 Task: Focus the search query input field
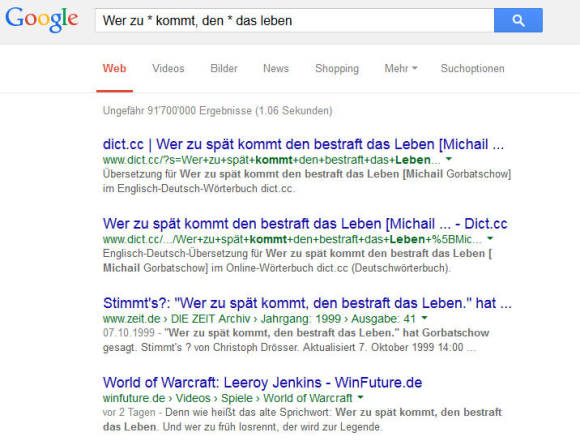[294, 20]
